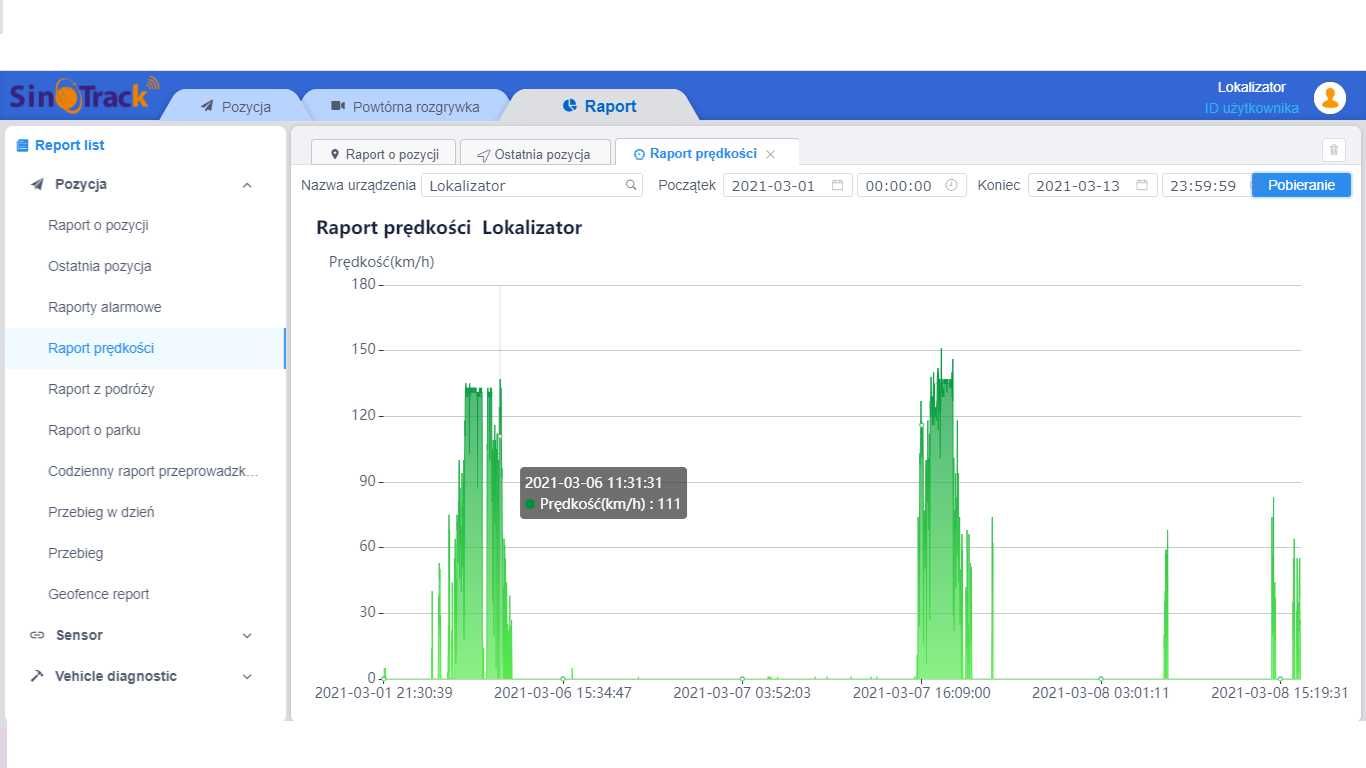Image resolution: width=1366 pixels, height=768 pixels.
Task: Click the Report list heading
Action: pyautogui.click(x=70, y=145)
